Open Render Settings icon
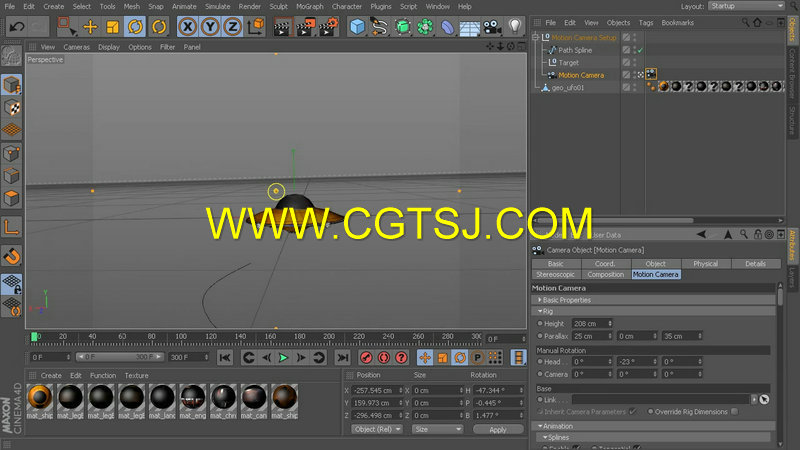800x450 pixels. [x=328, y=27]
